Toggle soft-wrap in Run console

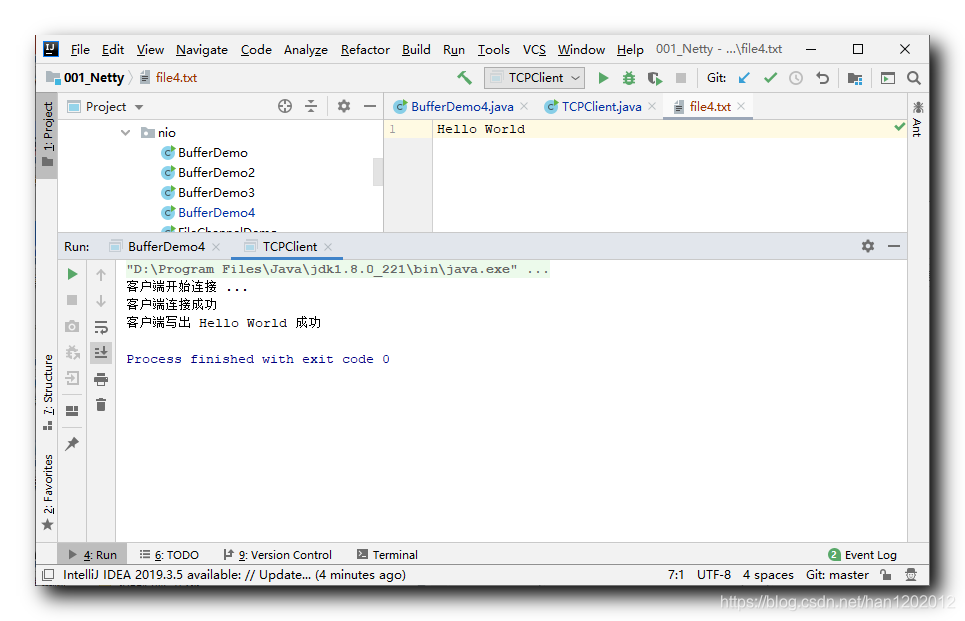click(x=101, y=327)
